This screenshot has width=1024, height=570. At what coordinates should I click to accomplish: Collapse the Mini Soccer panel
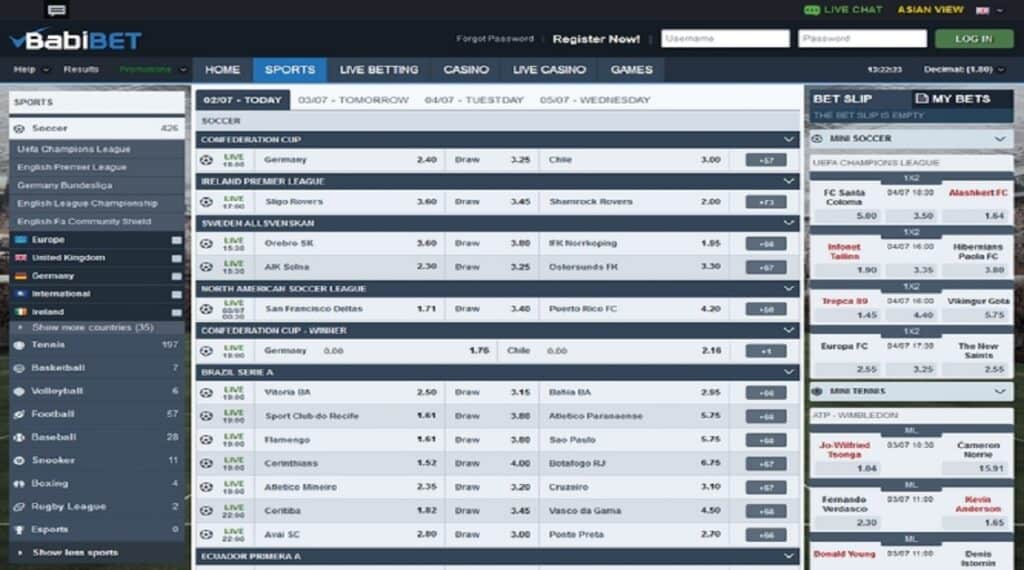[x=1000, y=139]
